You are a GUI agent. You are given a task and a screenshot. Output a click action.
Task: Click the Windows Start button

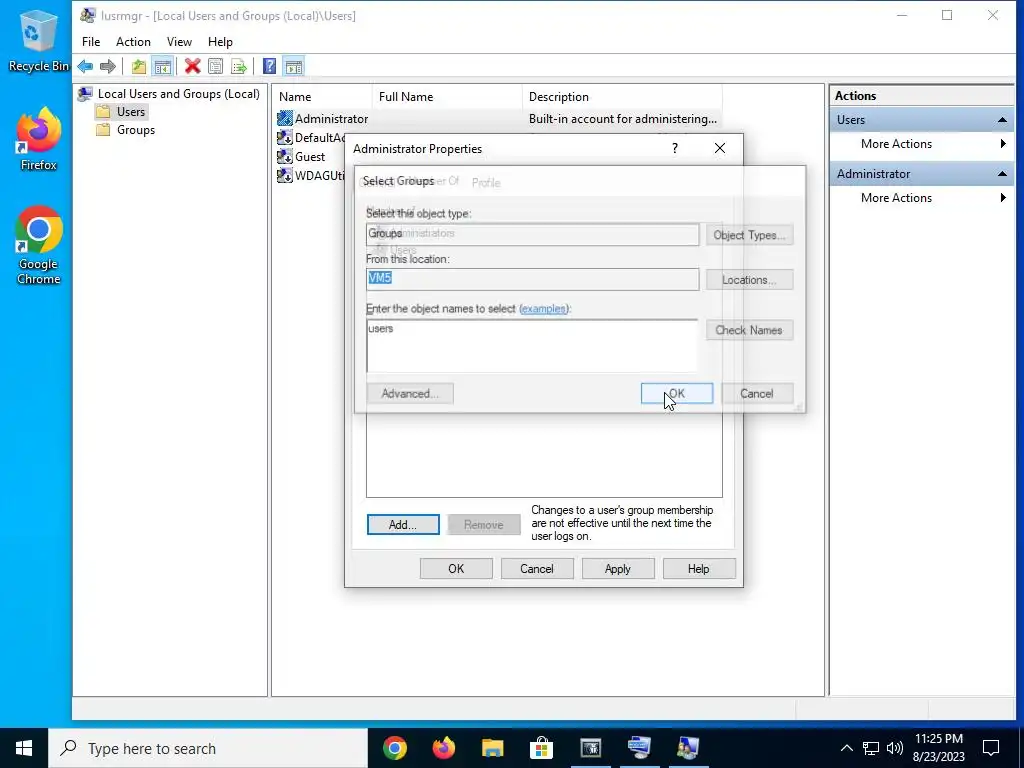pos(24,748)
